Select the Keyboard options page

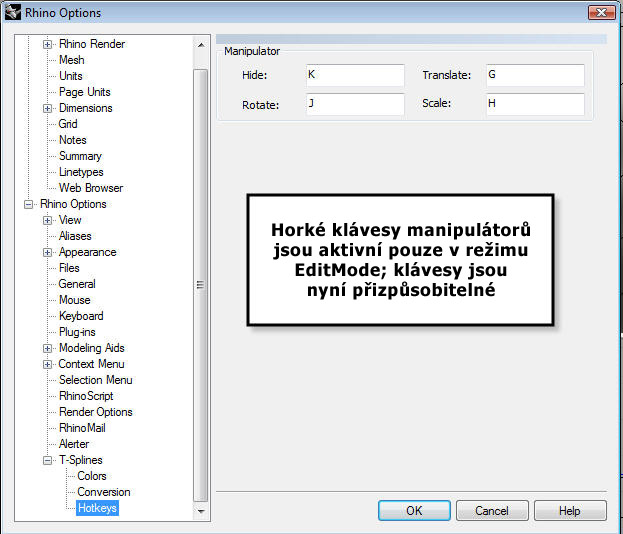click(x=81, y=316)
